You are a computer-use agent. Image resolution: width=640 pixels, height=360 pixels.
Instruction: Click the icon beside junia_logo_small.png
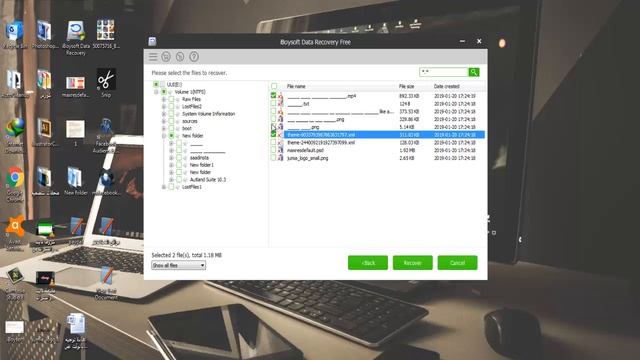click(281, 158)
